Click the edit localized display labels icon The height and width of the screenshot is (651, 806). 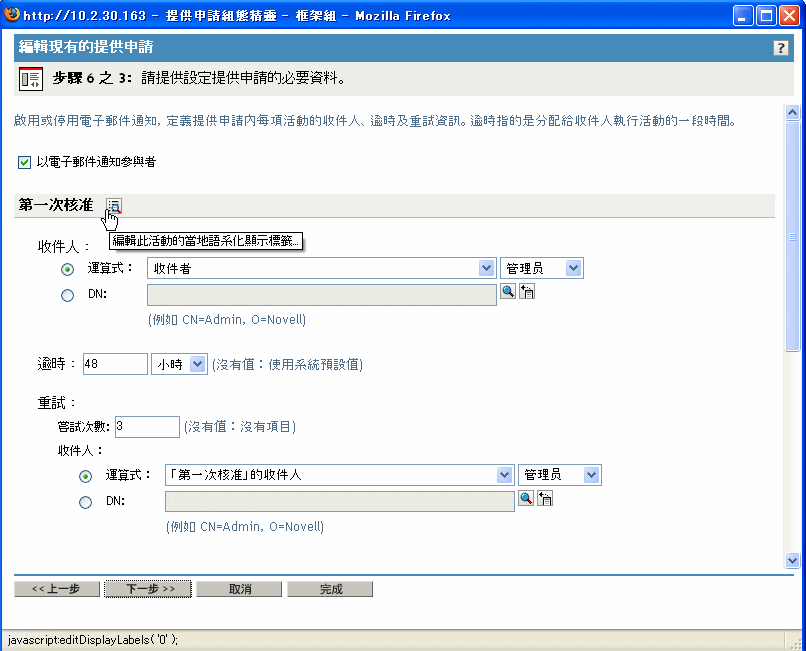coord(114,206)
